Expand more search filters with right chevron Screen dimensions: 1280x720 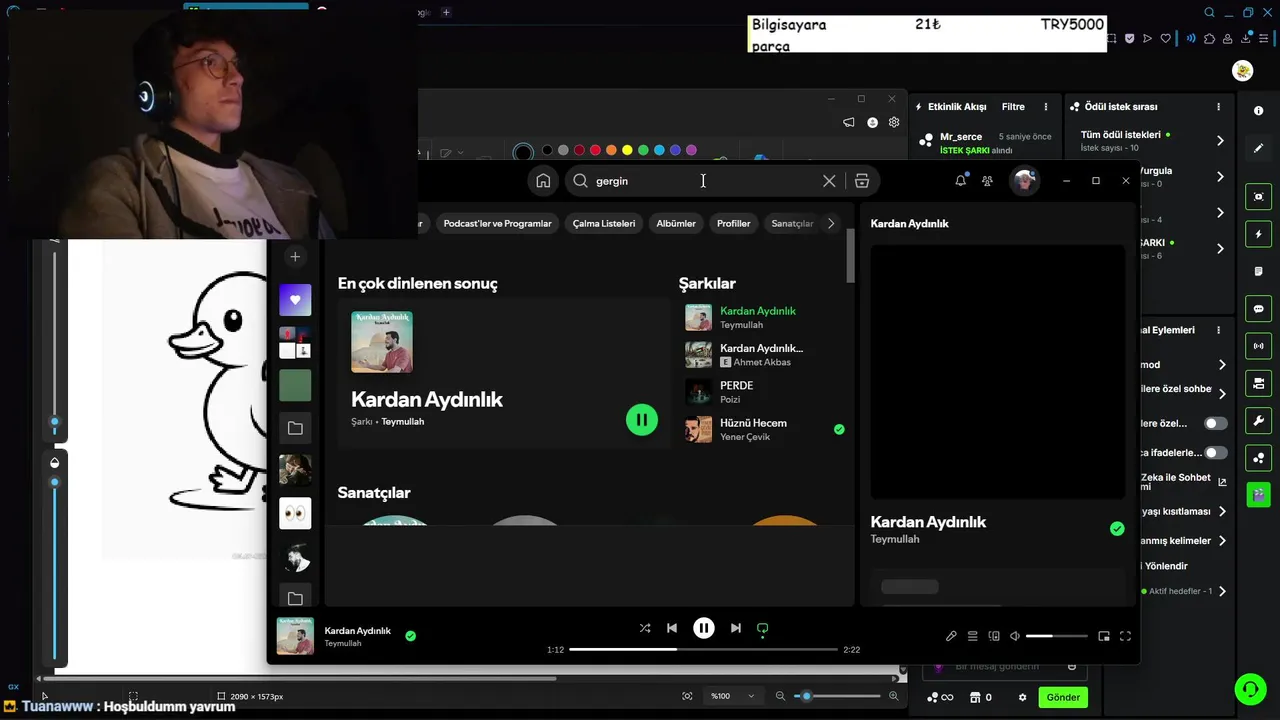tap(831, 224)
